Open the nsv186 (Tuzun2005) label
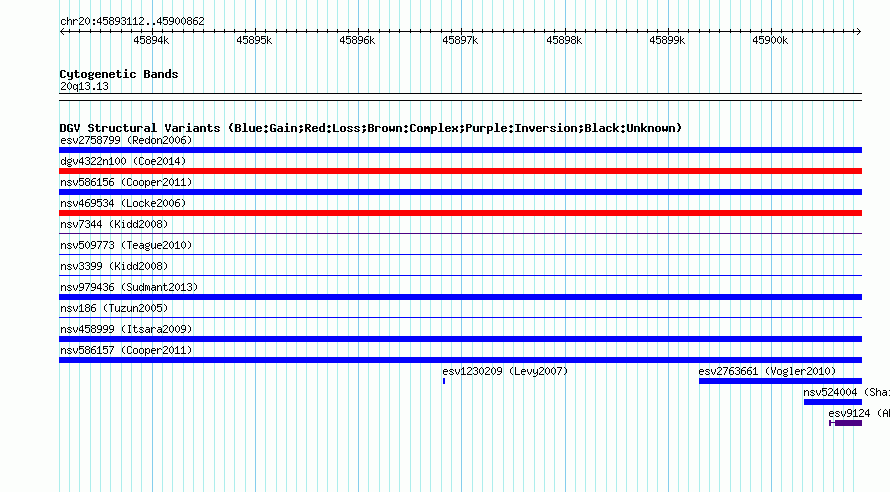The image size is (890, 492). pos(114,308)
